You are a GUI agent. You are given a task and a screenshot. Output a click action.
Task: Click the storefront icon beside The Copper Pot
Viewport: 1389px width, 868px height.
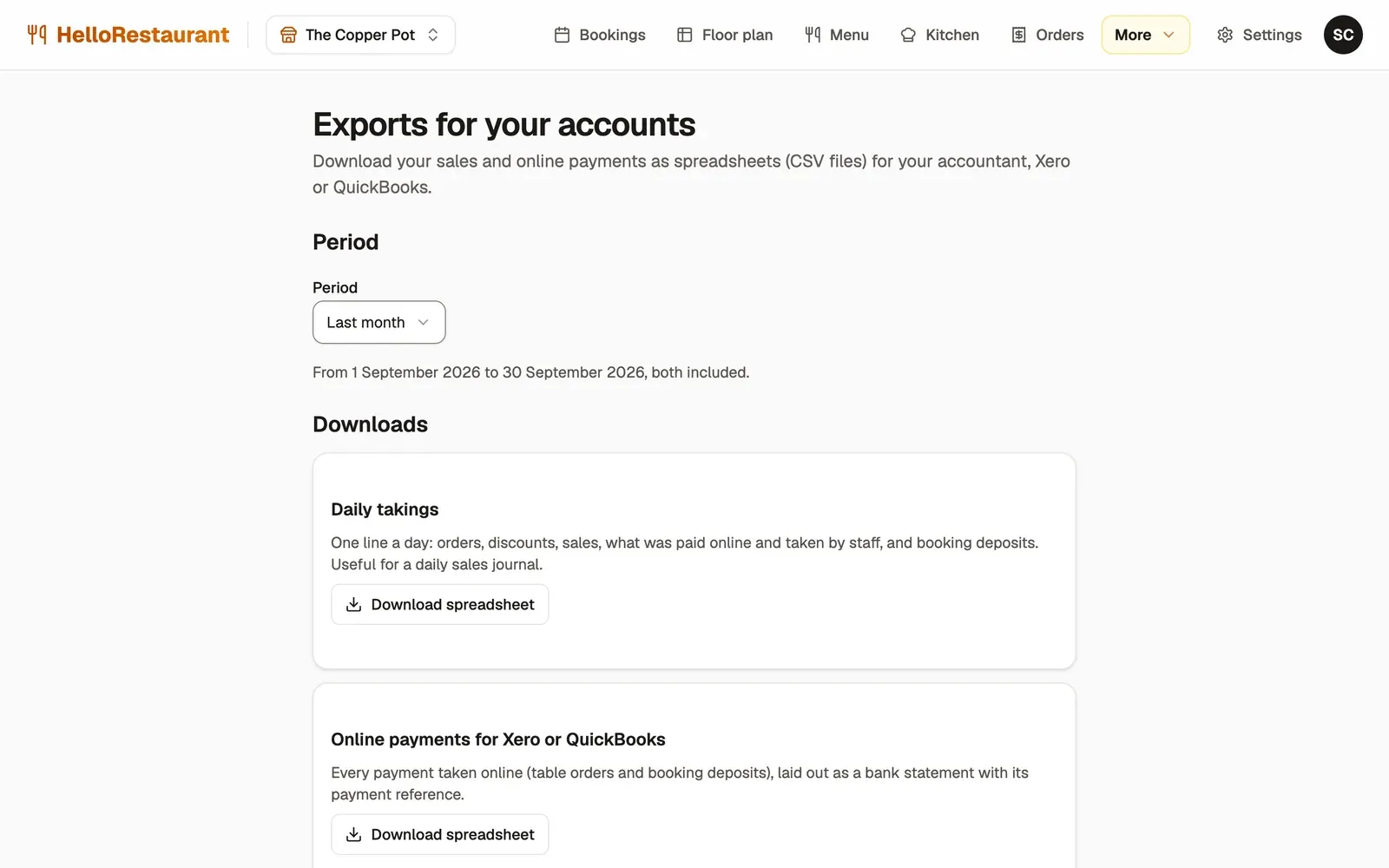coord(288,35)
